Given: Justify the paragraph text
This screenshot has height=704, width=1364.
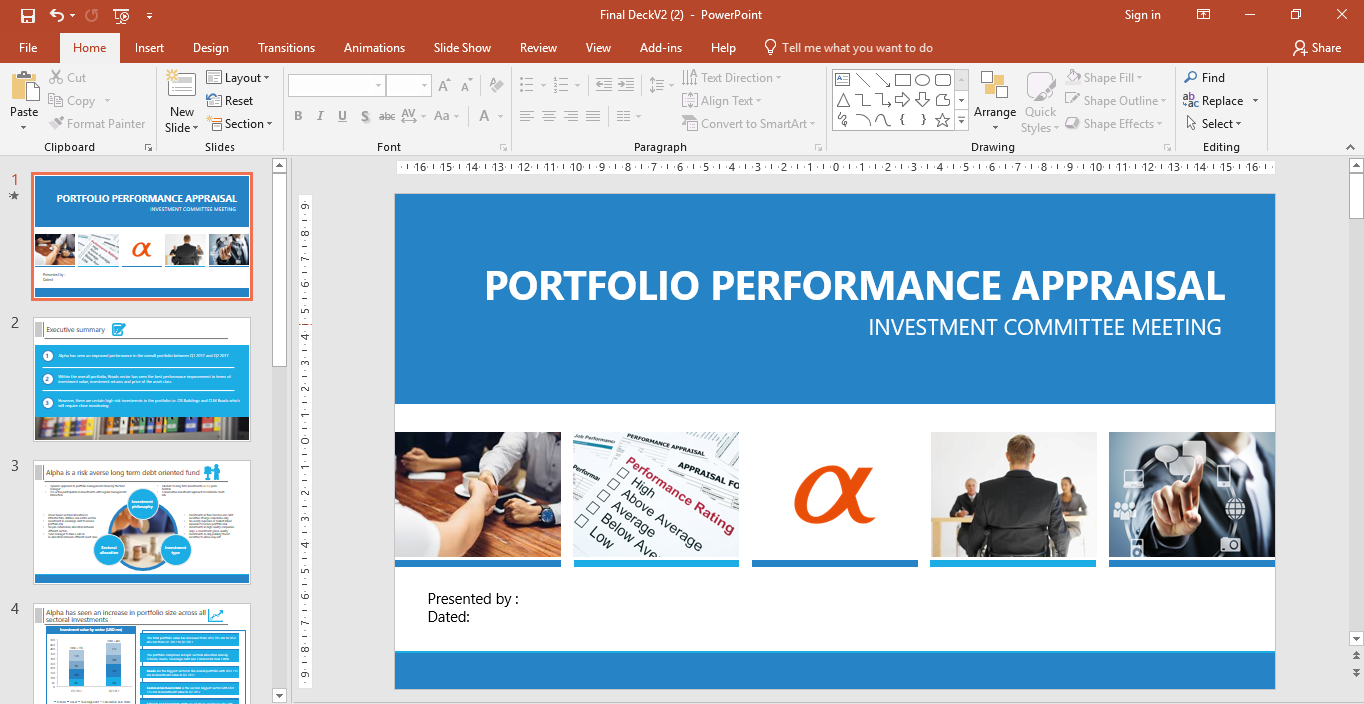Looking at the screenshot, I should 595,116.
